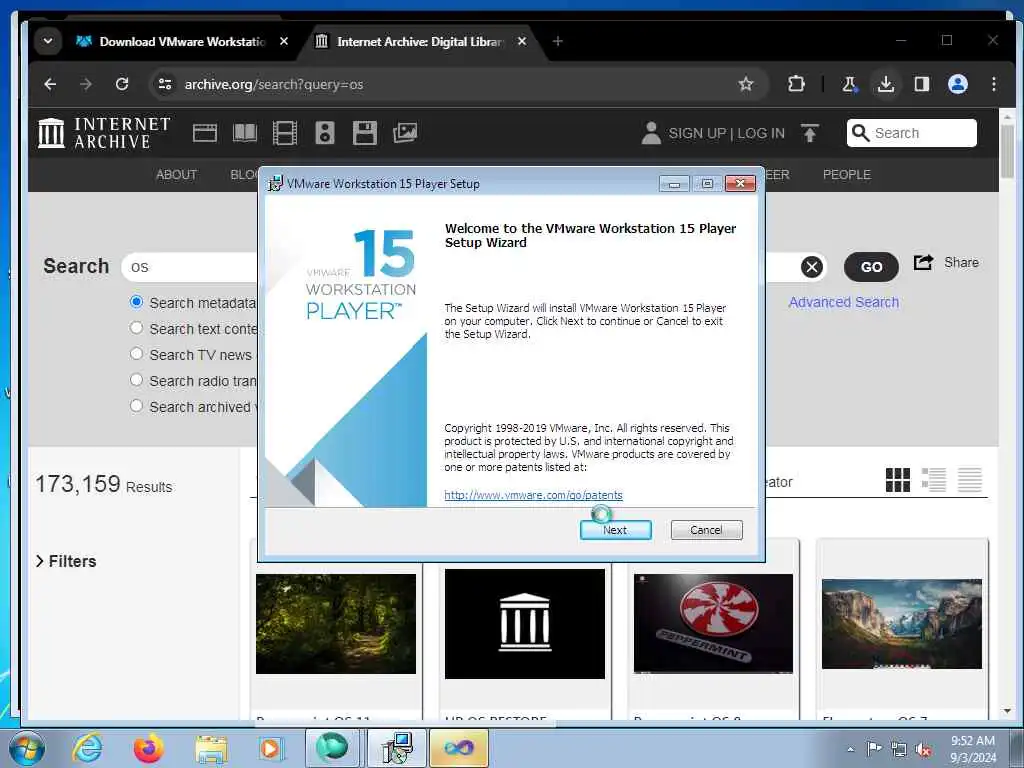Click Next in VMware Setup wizard
Viewport: 1024px width, 768px height.
[x=615, y=530]
